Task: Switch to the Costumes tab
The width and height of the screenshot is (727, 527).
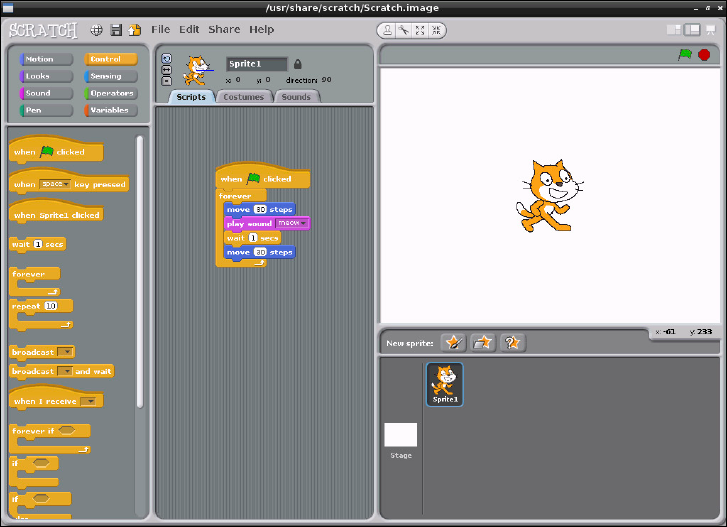Action: click(x=243, y=97)
